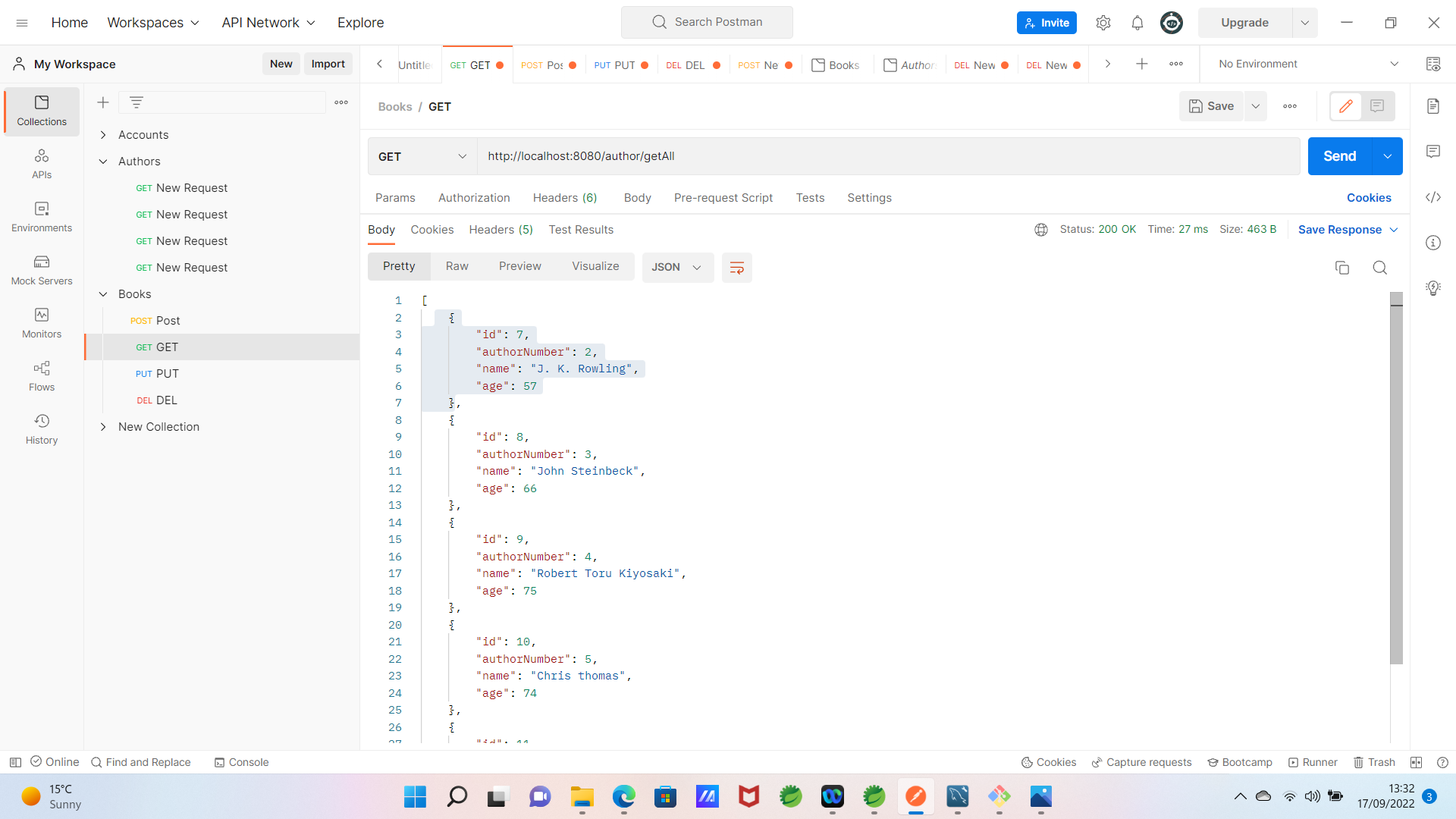Click the Send button
1456x819 pixels.
[1340, 156]
